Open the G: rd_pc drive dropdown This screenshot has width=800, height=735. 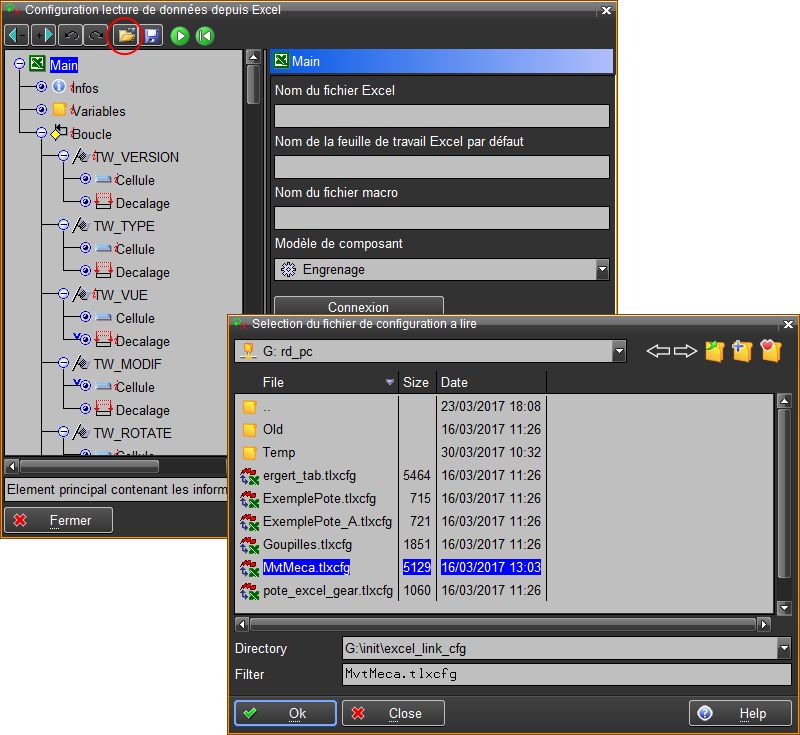[619, 351]
